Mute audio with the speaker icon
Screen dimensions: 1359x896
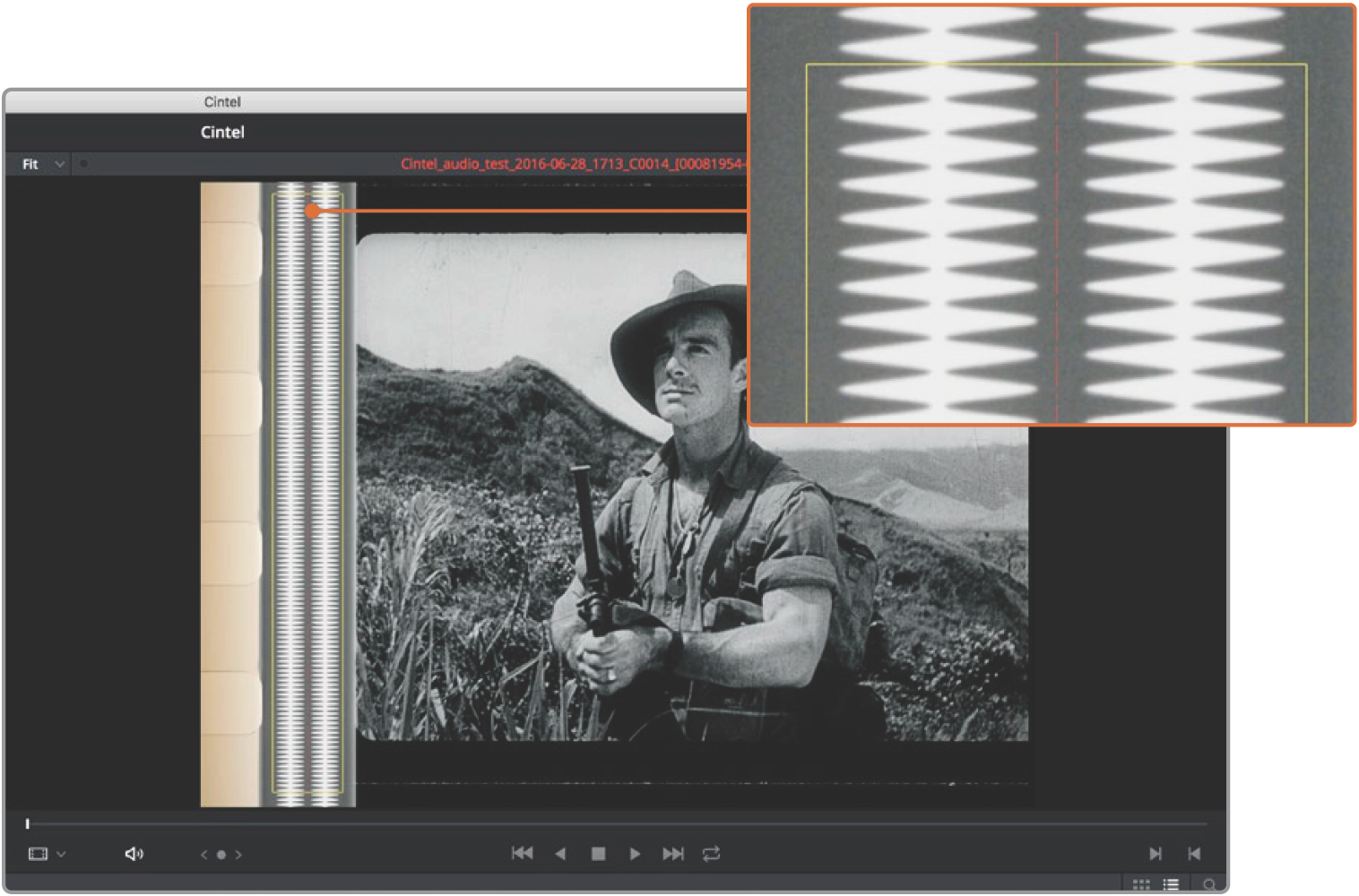point(134,854)
